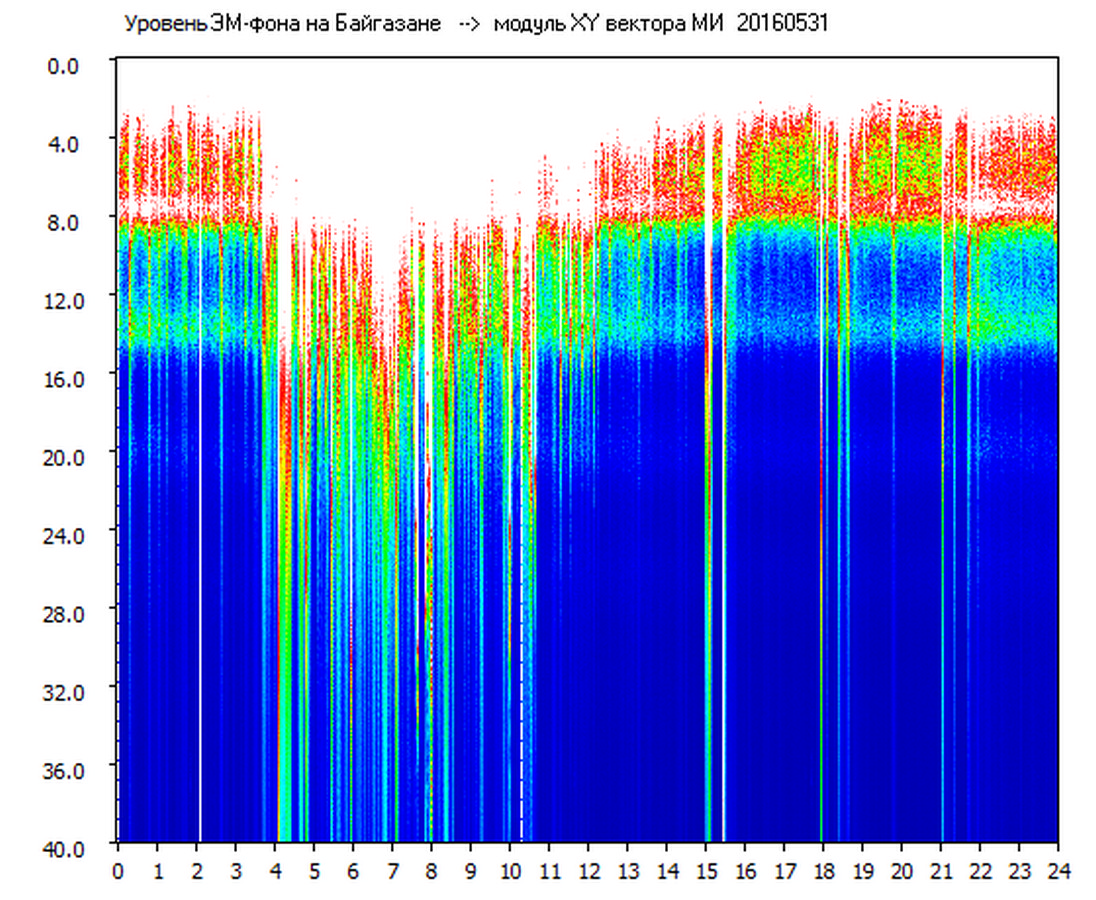The width and height of the screenshot is (1096, 900).
Task: Click the date '20160531' in the title
Action: pos(782,24)
